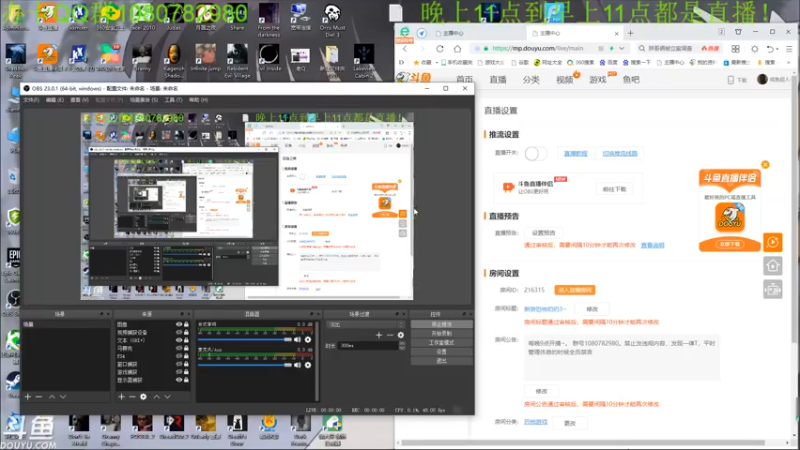Adjust desktop audio volume slider in mixer
This screenshot has height=450, width=800.
click(245, 339)
